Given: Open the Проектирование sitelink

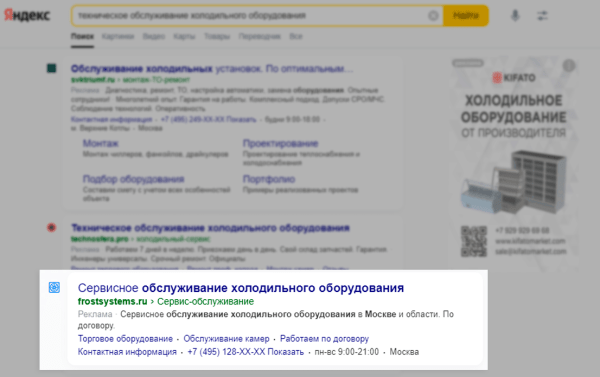Looking at the screenshot, I should (x=280, y=144).
